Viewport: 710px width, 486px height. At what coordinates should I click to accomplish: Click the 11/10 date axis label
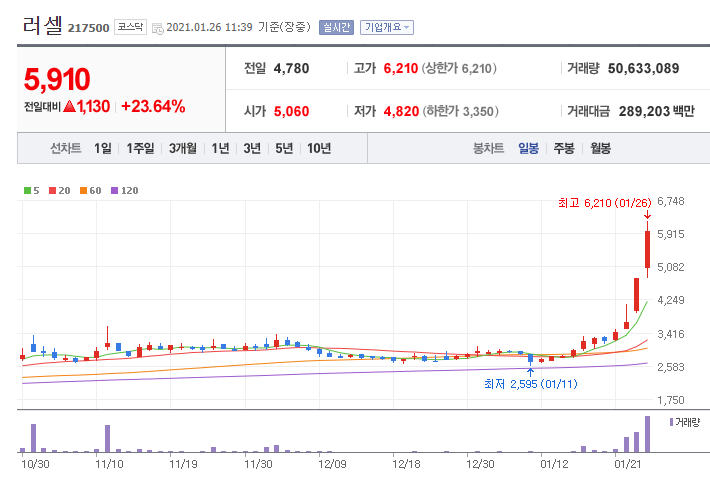coord(109,464)
